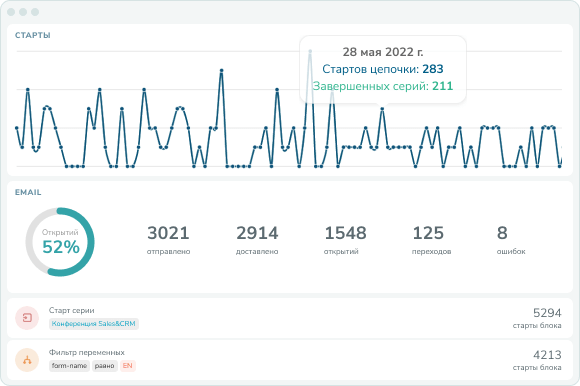Click Завершенных серий: 211 in tooltip
The width and height of the screenshot is (580, 386).
click(383, 86)
